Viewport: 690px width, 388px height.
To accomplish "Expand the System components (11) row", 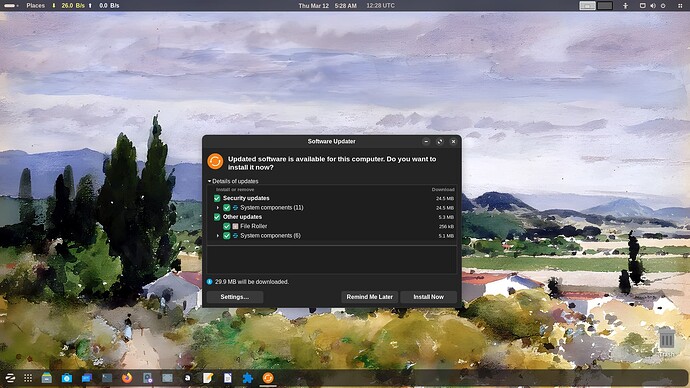I will coord(217,208).
